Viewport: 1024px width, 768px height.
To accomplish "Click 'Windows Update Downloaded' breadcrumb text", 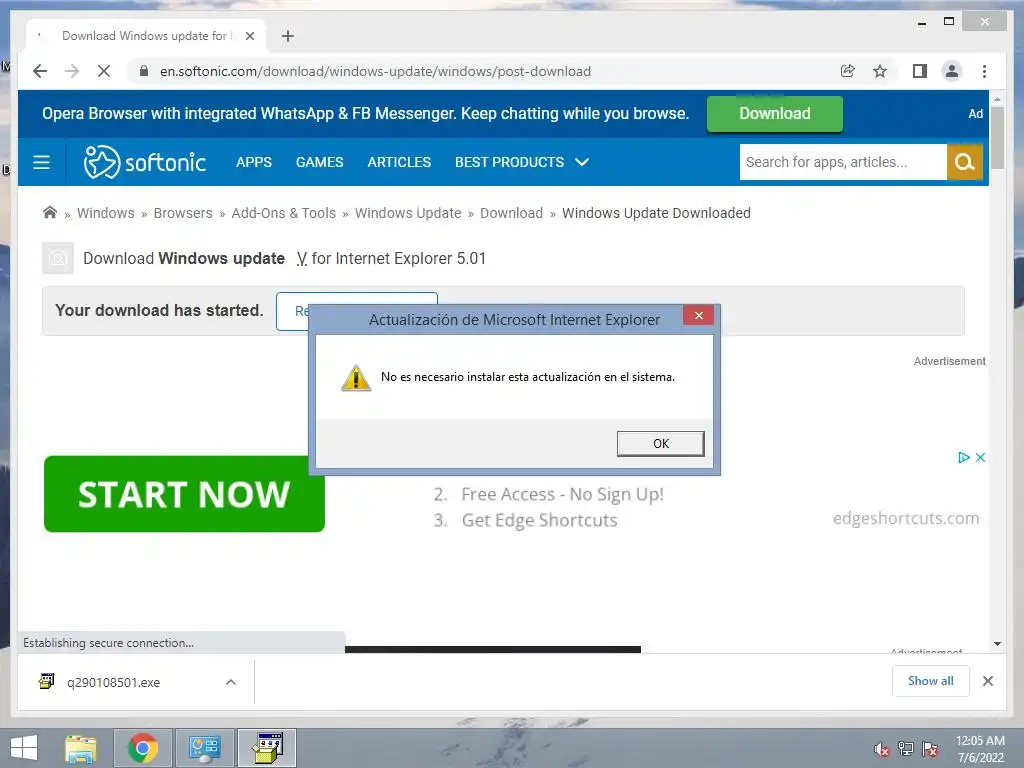I will [x=656, y=213].
